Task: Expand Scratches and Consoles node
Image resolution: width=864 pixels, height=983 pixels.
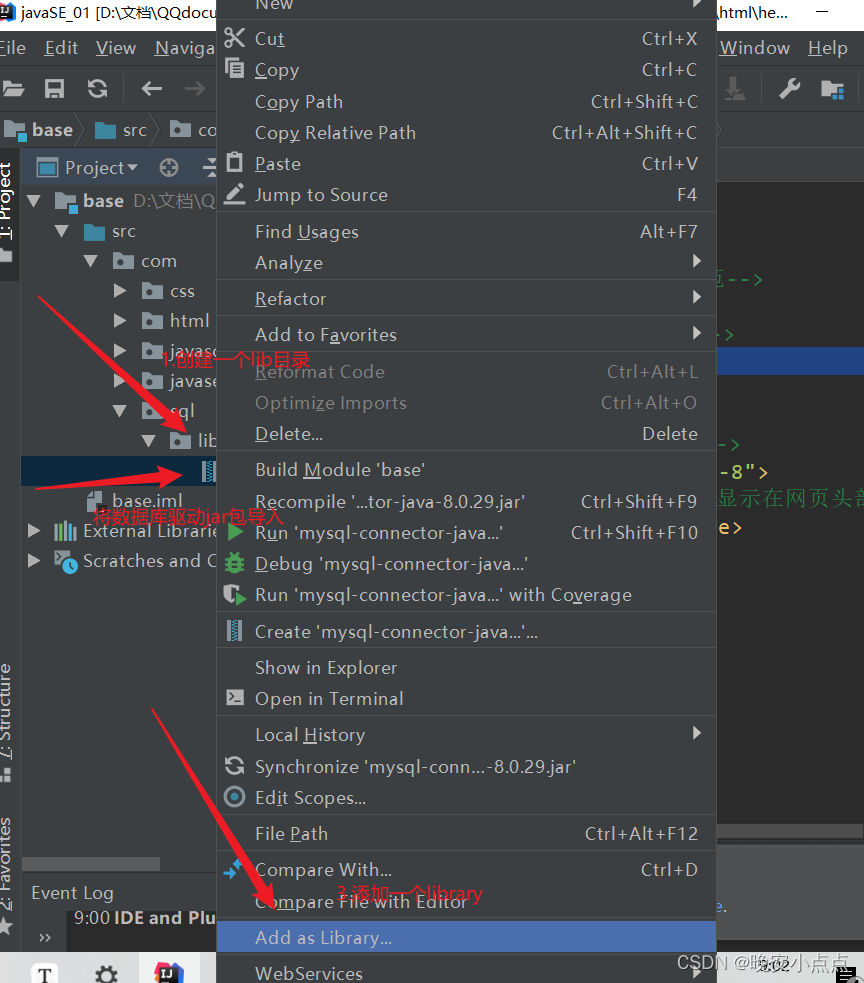Action: point(33,560)
